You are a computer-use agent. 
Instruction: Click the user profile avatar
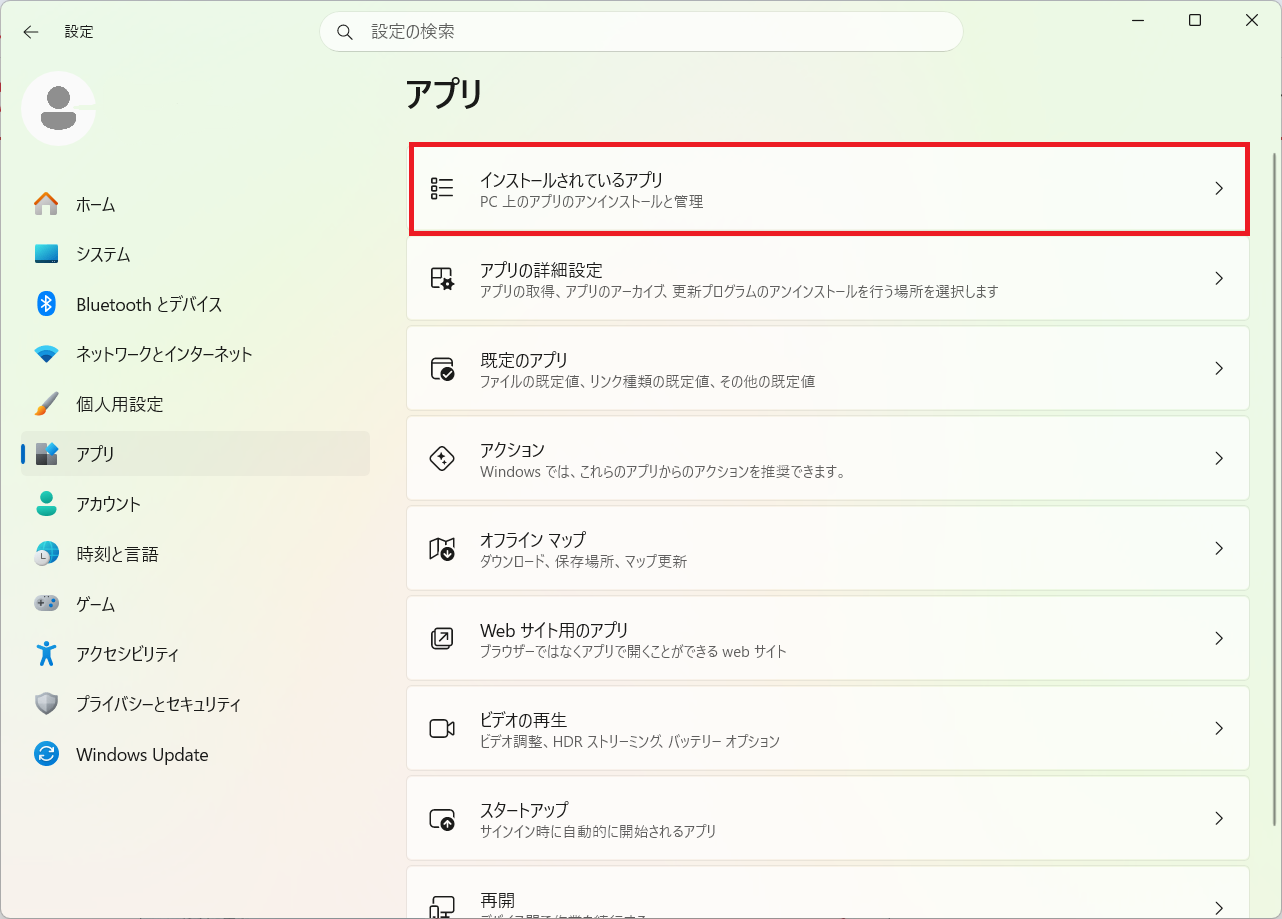[58, 108]
